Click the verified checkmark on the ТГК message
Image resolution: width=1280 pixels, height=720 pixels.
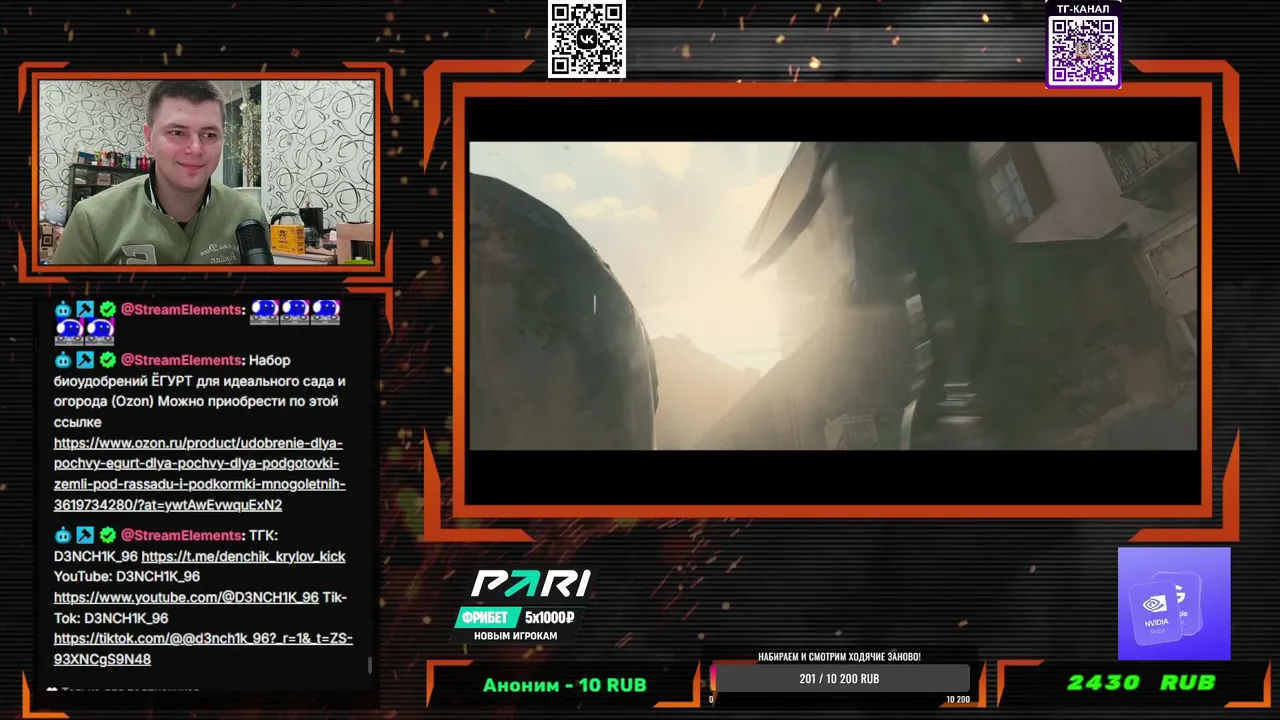pos(107,535)
